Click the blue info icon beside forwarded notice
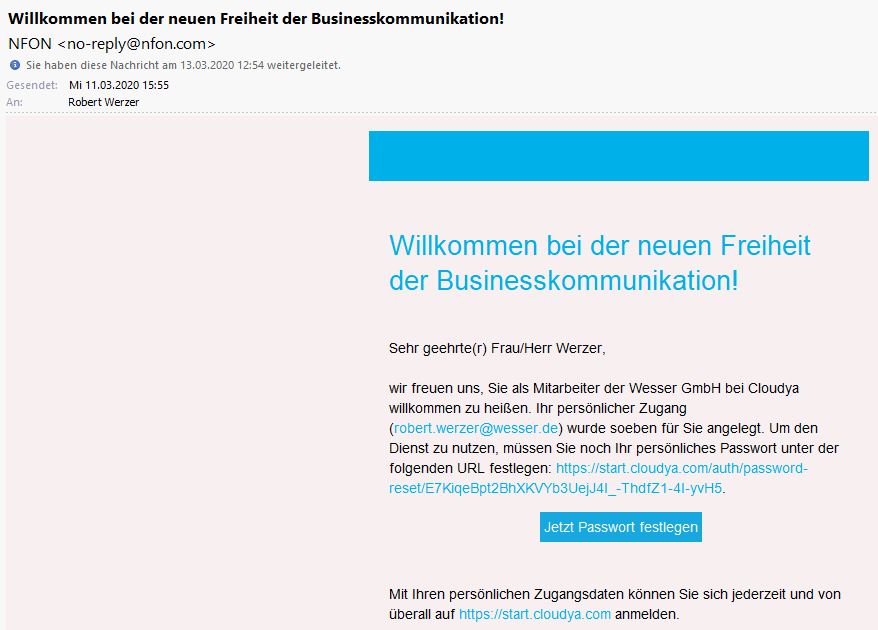 [x=15, y=65]
